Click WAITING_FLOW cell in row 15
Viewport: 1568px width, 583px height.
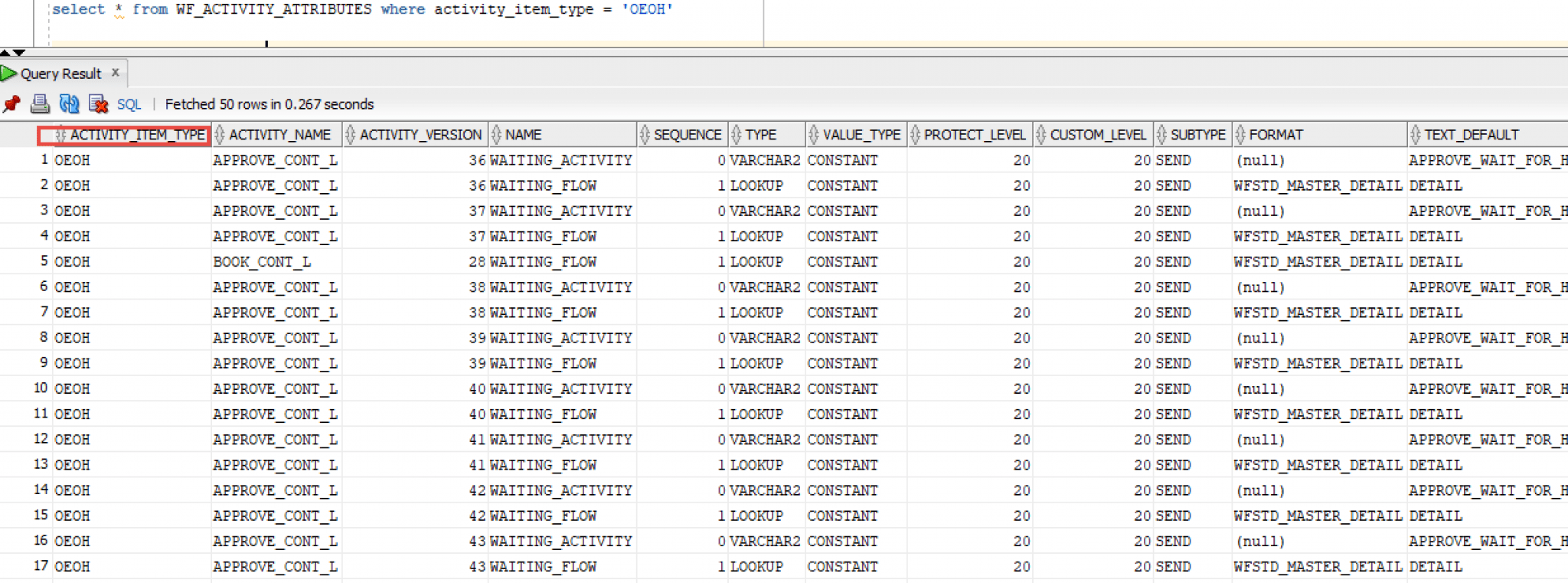pyautogui.click(x=562, y=516)
